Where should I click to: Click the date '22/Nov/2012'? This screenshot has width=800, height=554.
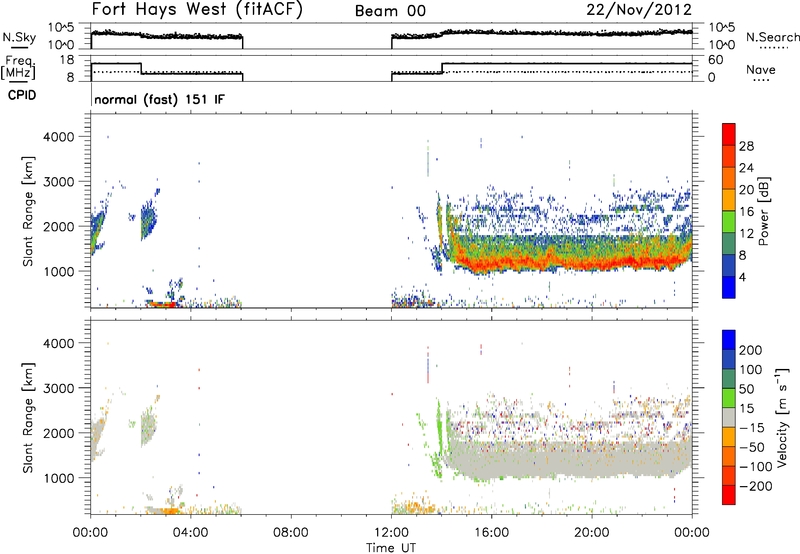(639, 10)
